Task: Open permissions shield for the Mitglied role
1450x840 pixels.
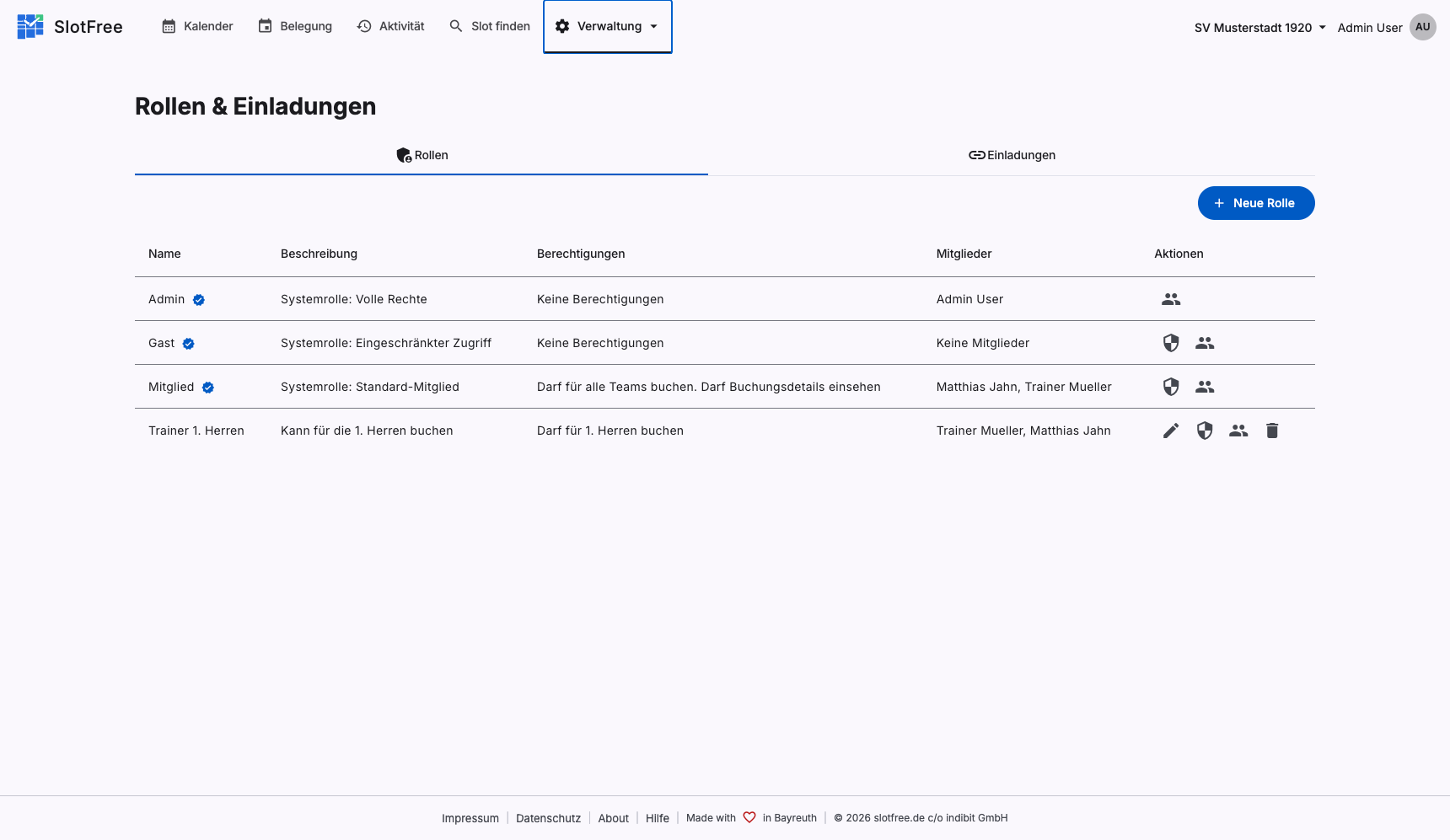Action: click(1171, 387)
